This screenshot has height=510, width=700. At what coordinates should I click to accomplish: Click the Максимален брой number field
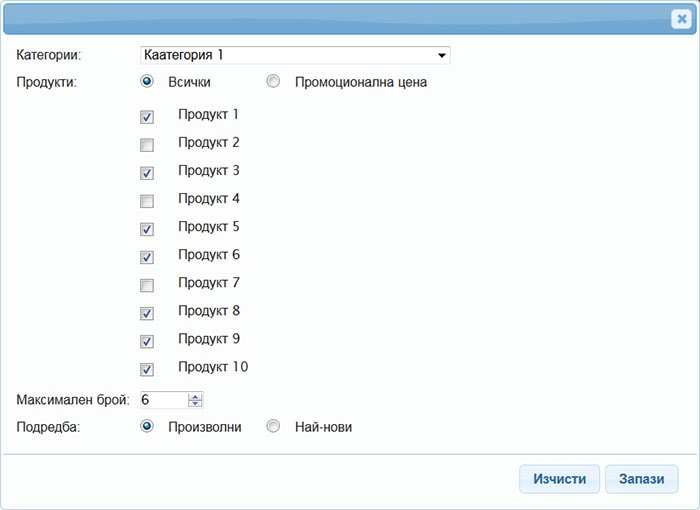(x=163, y=400)
